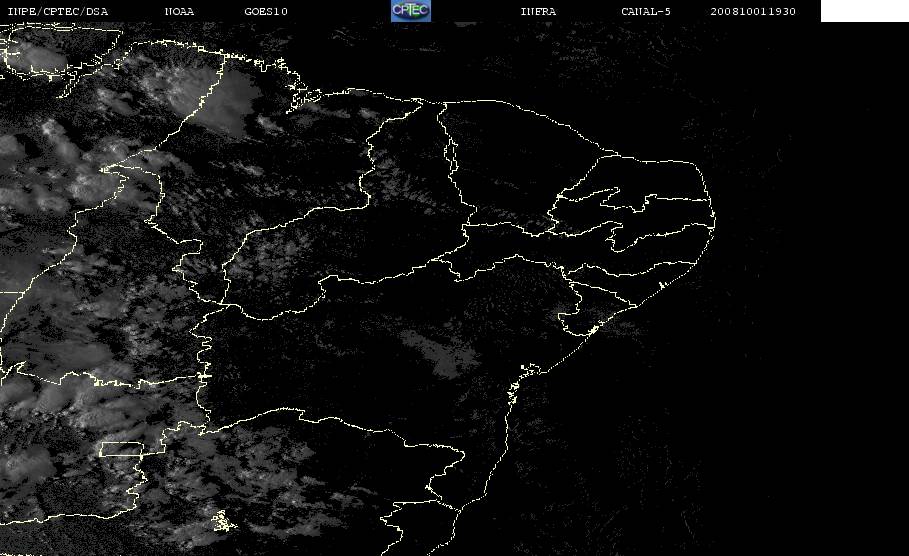The width and height of the screenshot is (909, 556).
Task: Click the 200810011930 timestamp text
Action: [x=753, y=11]
